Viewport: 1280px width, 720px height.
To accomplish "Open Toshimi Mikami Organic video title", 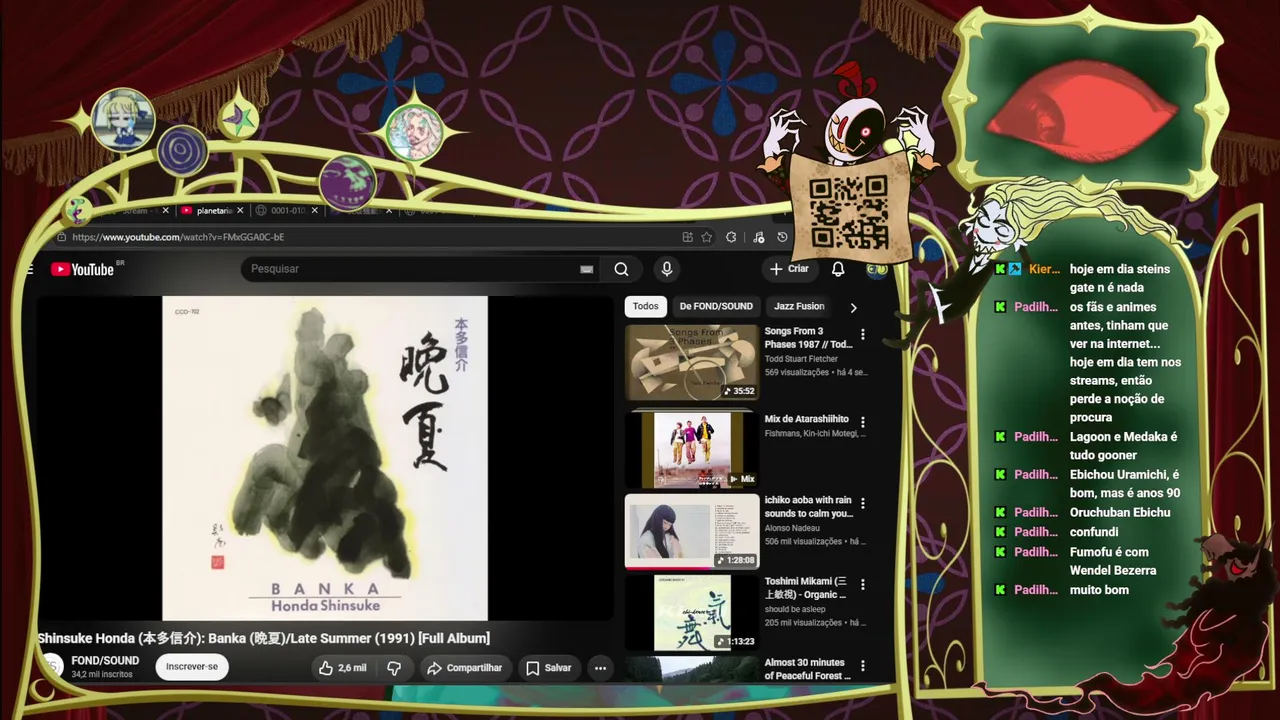I will coord(807,588).
